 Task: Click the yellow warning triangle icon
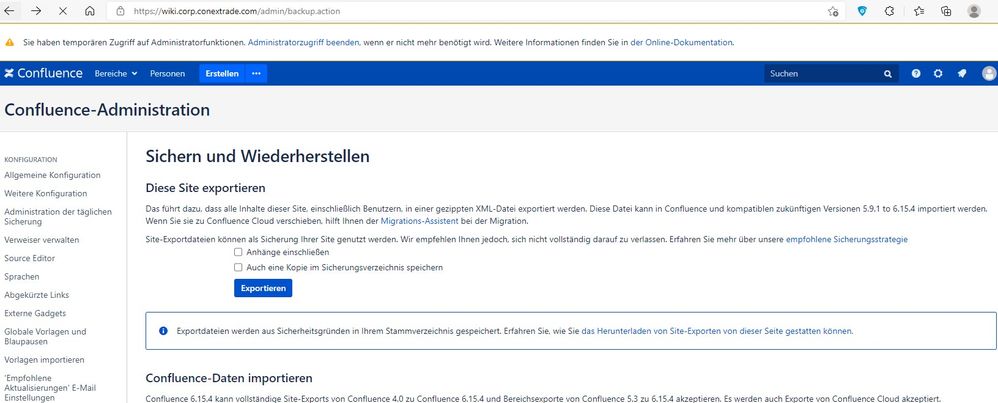tap(10, 43)
